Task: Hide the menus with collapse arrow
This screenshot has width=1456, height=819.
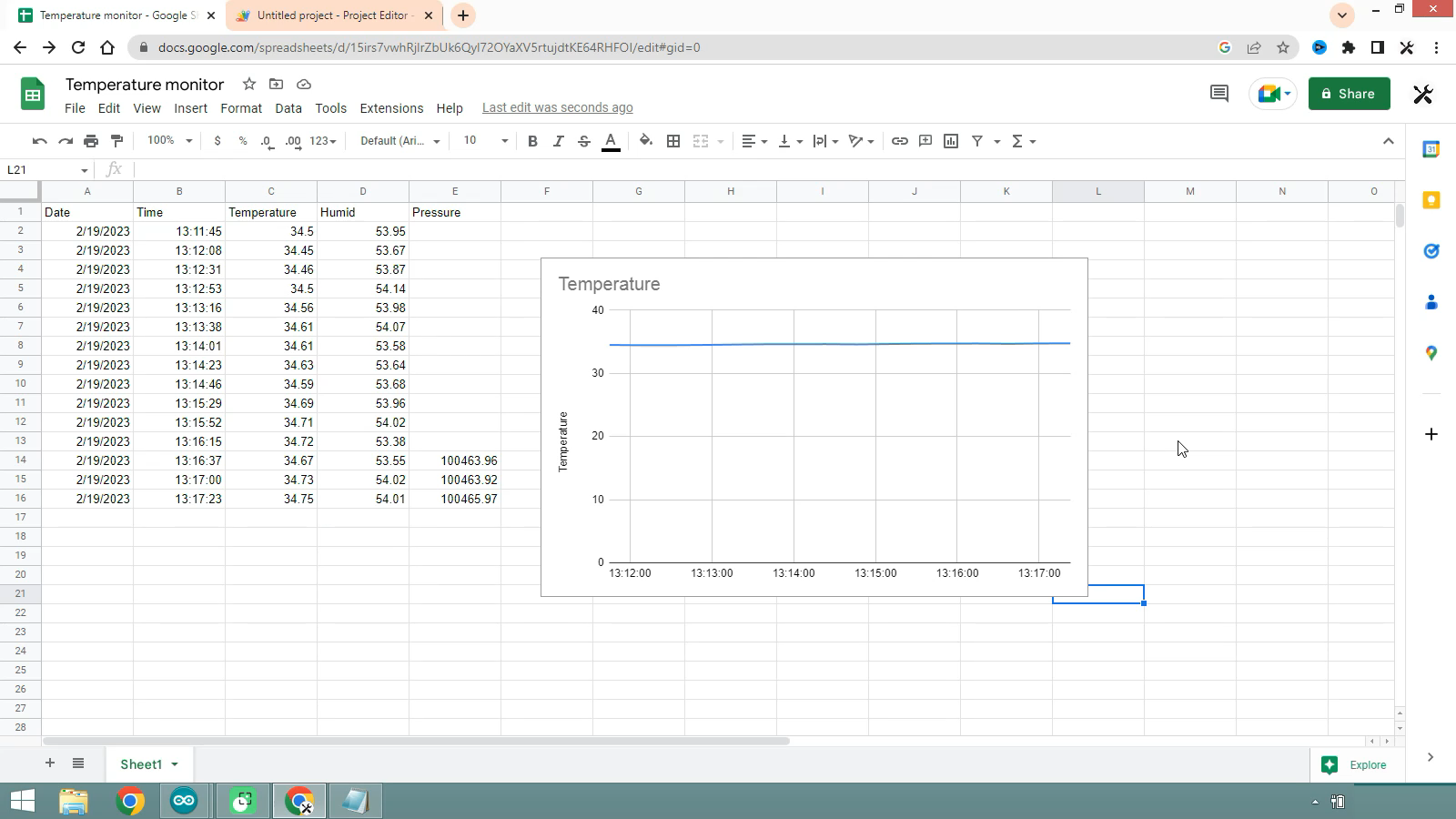Action: click(1388, 141)
